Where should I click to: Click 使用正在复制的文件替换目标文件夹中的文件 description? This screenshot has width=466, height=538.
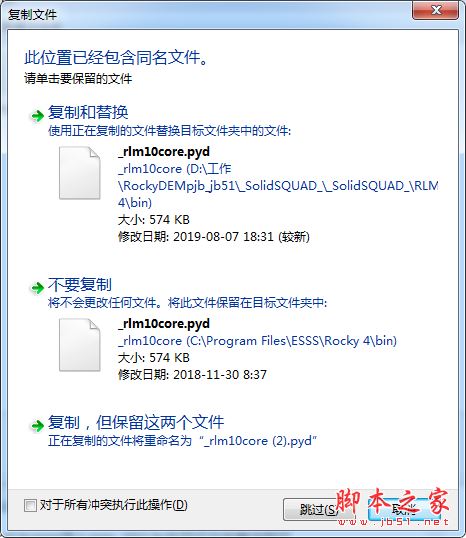(170, 131)
